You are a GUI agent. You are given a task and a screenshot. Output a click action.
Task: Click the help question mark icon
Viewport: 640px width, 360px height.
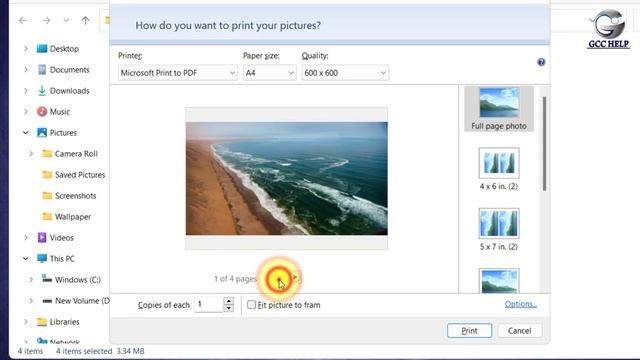(541, 62)
